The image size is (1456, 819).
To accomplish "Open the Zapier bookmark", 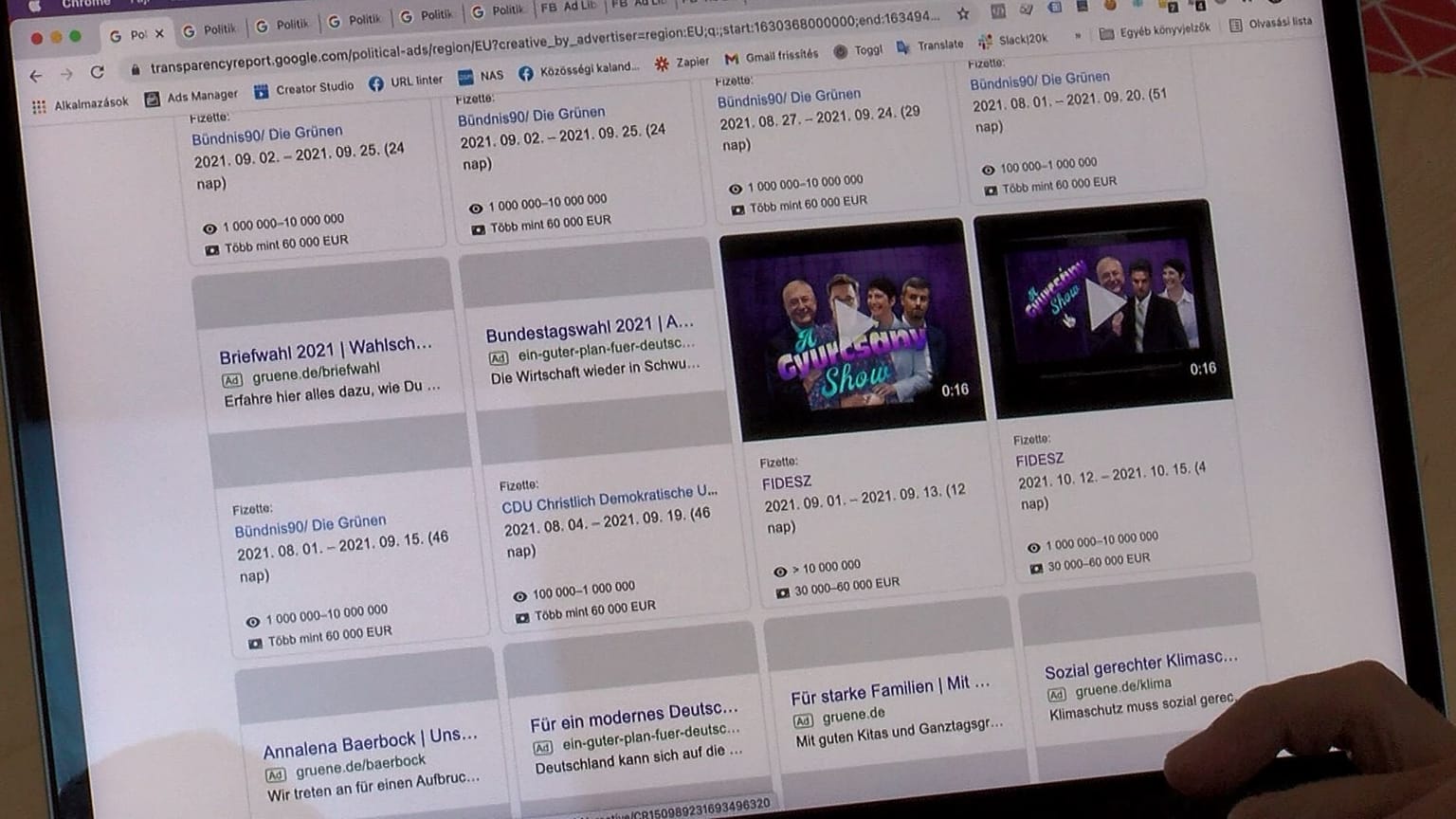I will (x=682, y=63).
